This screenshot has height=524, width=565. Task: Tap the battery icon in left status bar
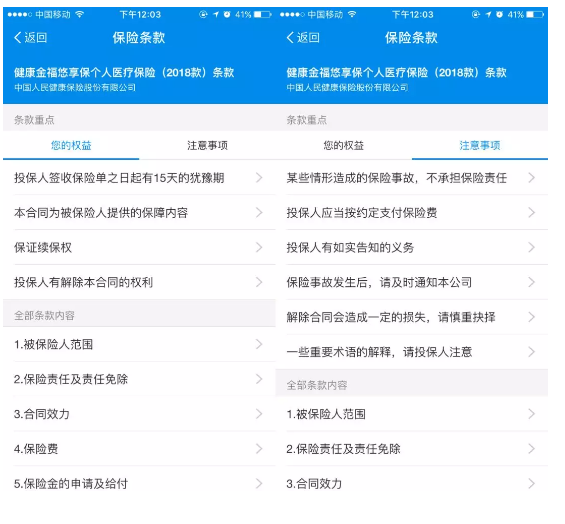click(x=262, y=15)
